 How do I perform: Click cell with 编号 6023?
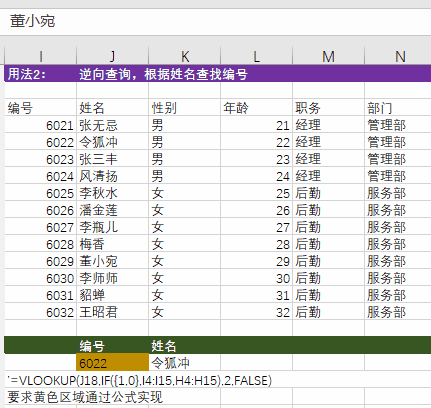41,159
